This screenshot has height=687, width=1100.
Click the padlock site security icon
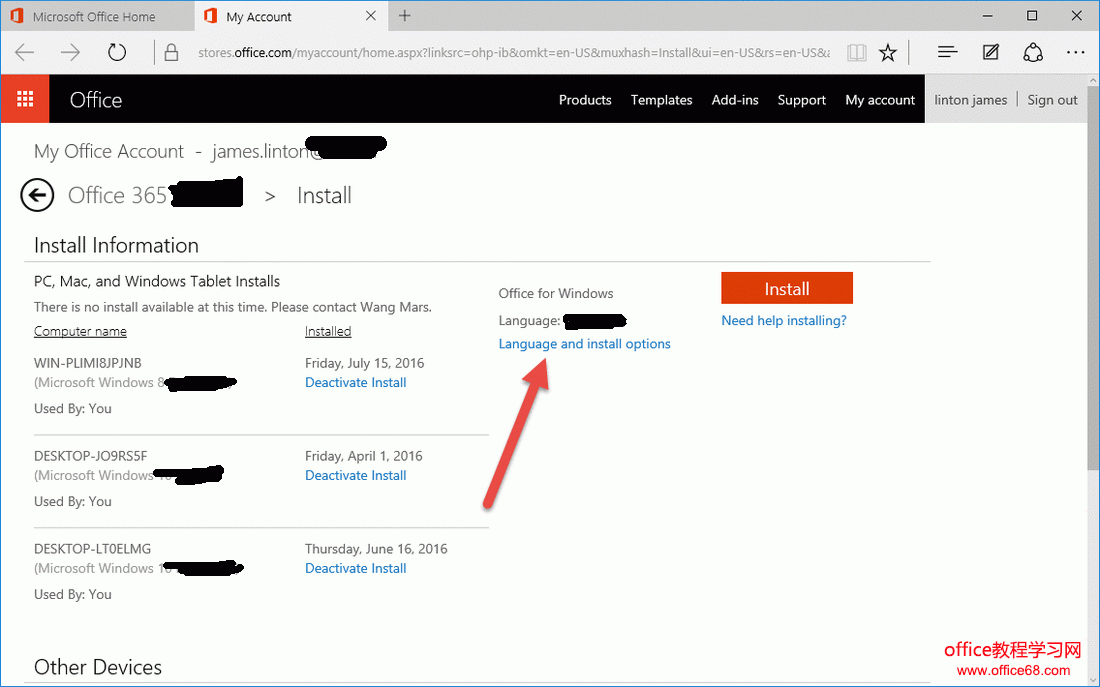tap(171, 53)
